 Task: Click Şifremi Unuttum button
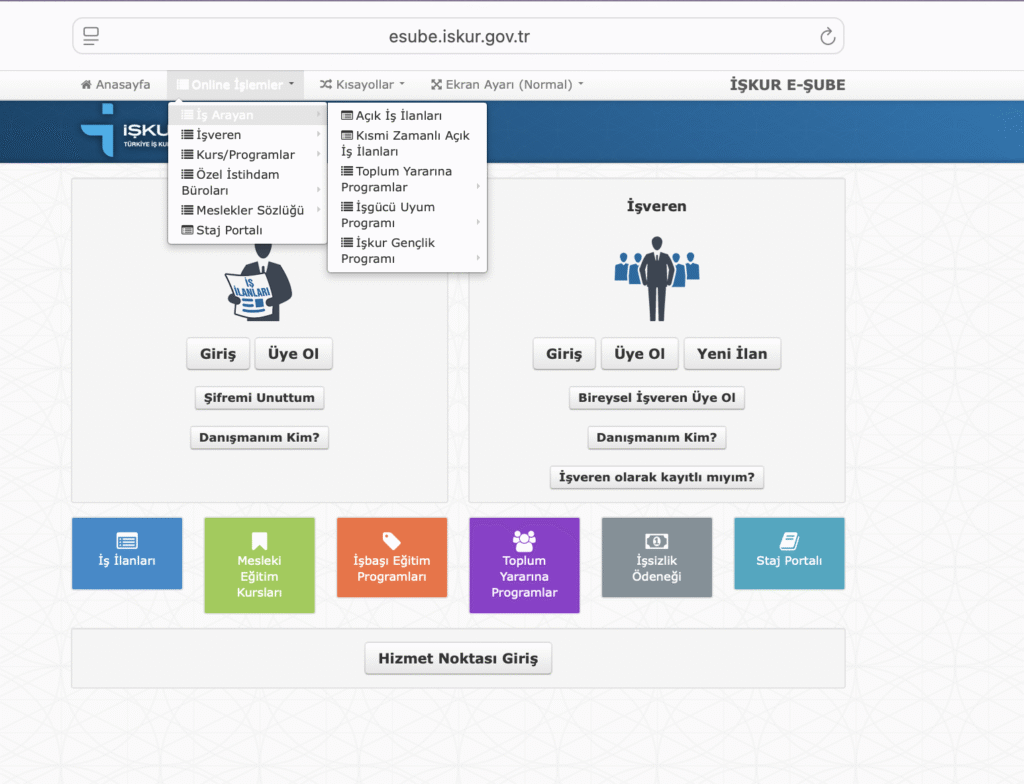[259, 398]
